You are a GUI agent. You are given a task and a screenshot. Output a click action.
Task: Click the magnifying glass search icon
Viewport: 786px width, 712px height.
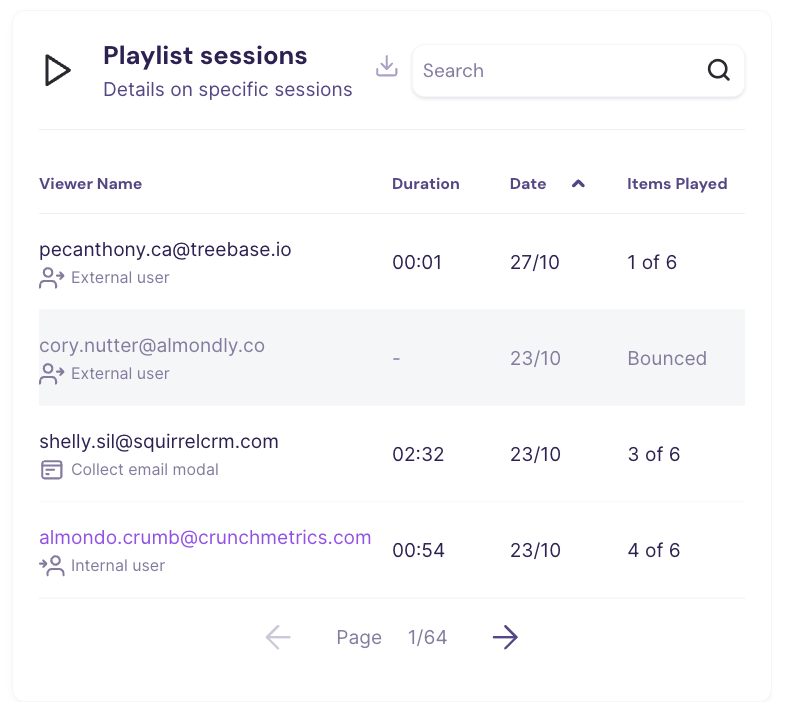718,70
